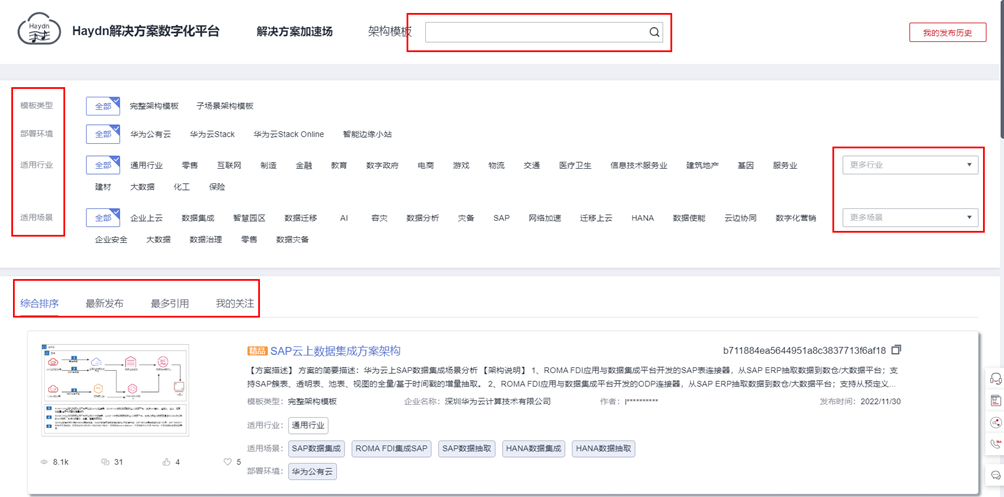Expand the 更多行业 dropdown
Viewport: 1004px width, 497px height.
[x=910, y=165]
